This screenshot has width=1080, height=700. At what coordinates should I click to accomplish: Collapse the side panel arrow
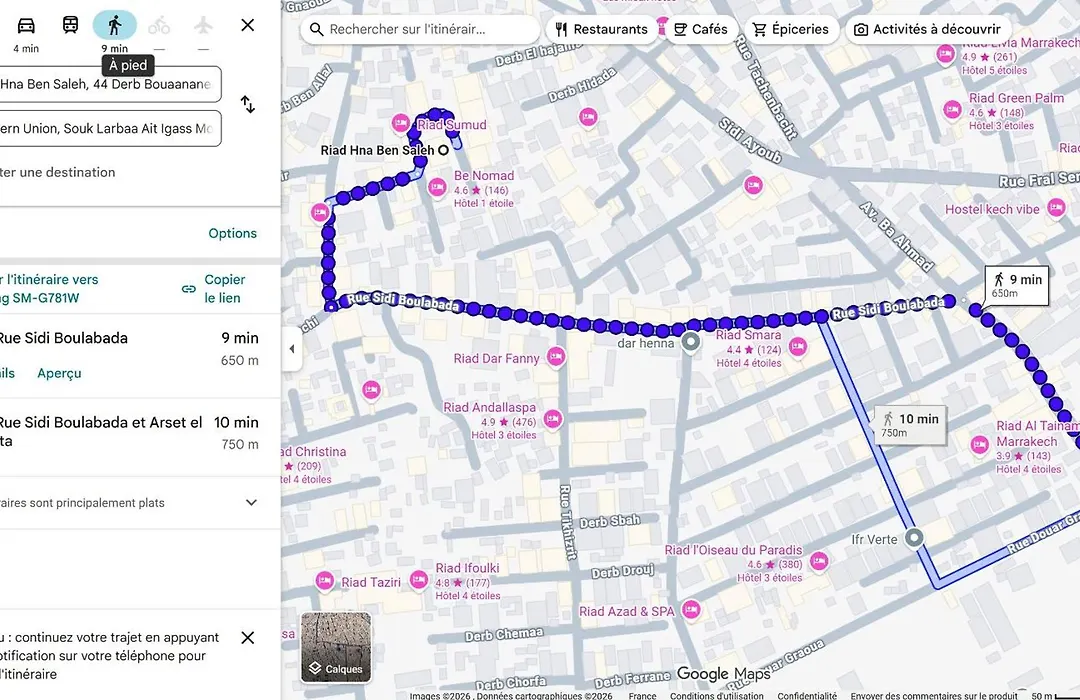click(x=292, y=349)
